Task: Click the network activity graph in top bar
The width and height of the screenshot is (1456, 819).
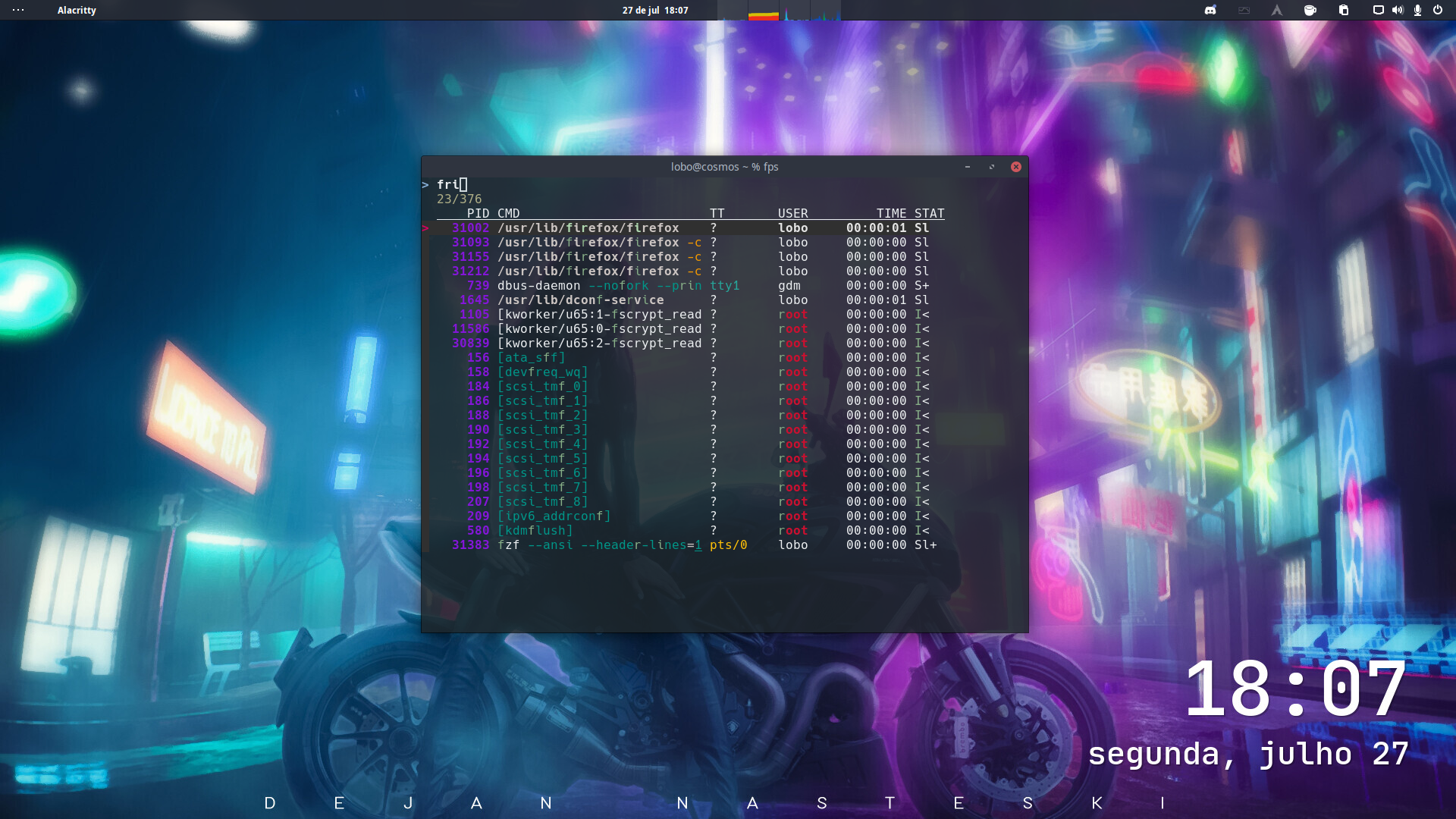Action: (795, 11)
